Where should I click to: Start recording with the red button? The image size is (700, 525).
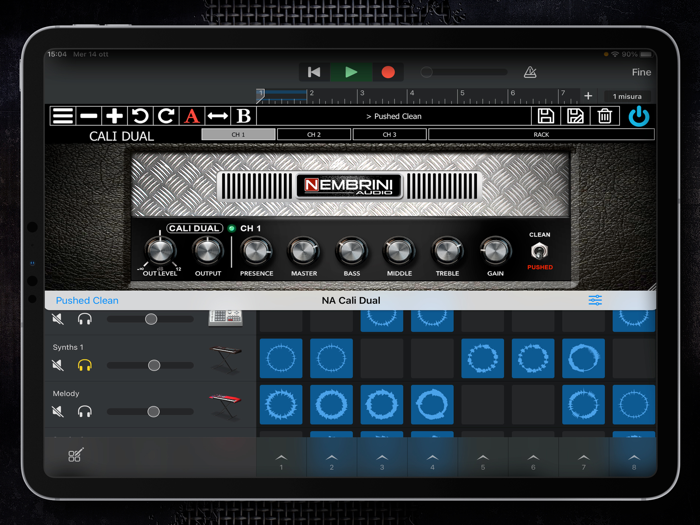388,72
